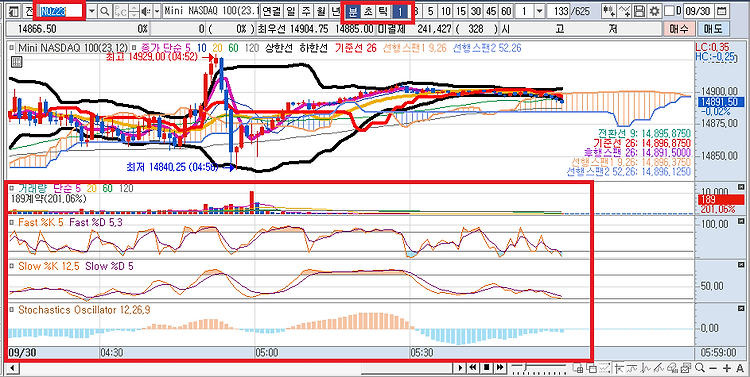Click the chart lock copy icon
The image size is (750, 377).
click(577, 367)
